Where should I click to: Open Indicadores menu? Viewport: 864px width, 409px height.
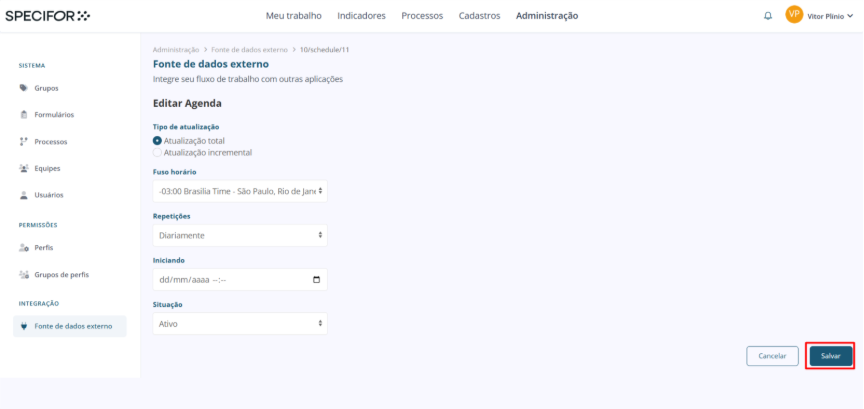361,16
